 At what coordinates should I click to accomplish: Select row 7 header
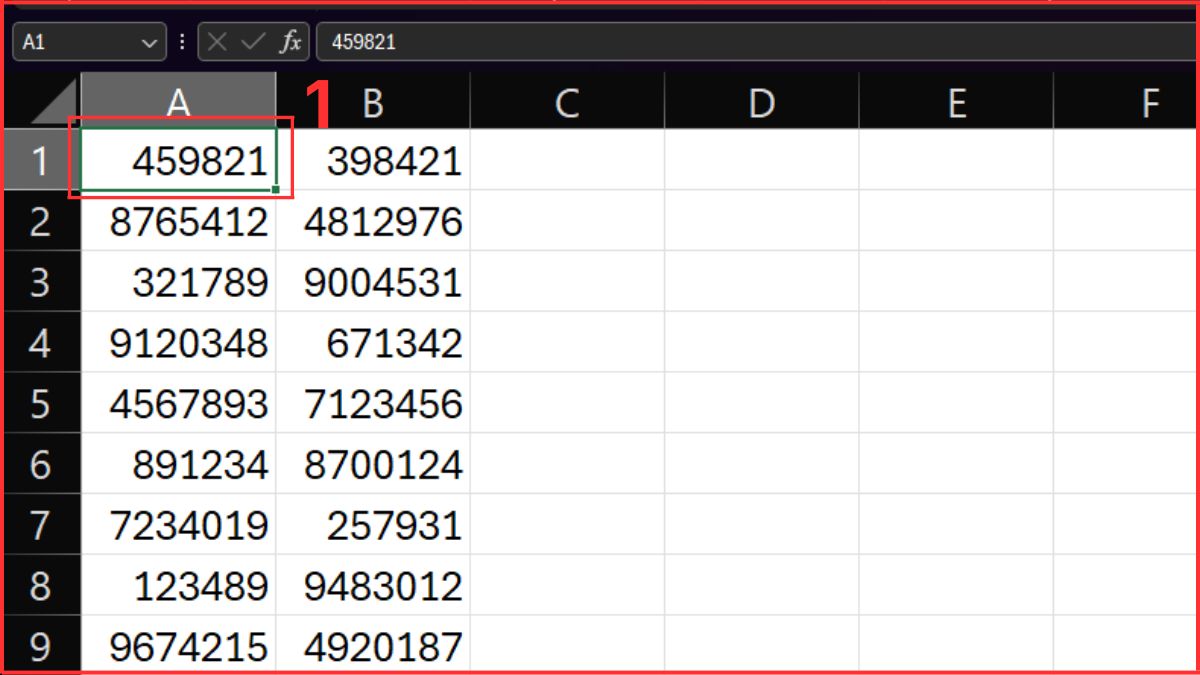coord(42,525)
